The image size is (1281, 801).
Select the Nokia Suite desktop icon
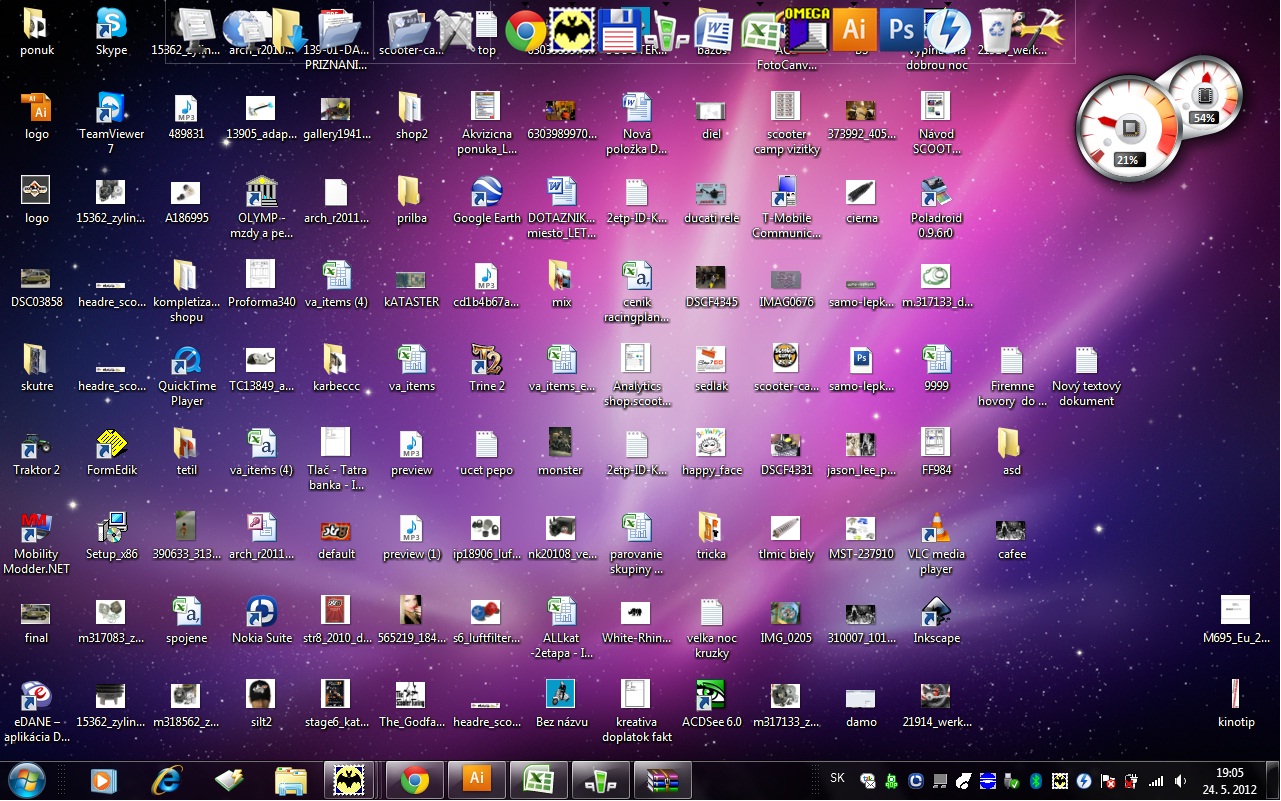click(x=261, y=613)
